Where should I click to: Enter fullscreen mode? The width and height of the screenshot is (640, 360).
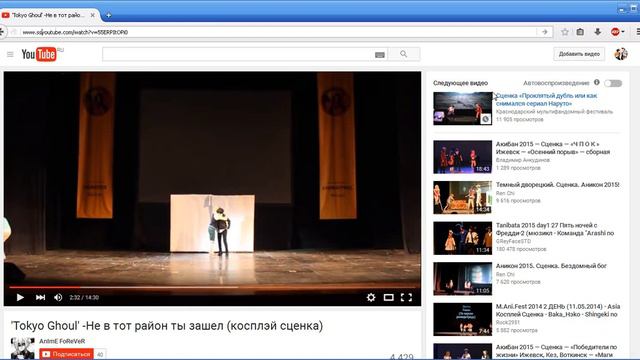click(x=406, y=297)
